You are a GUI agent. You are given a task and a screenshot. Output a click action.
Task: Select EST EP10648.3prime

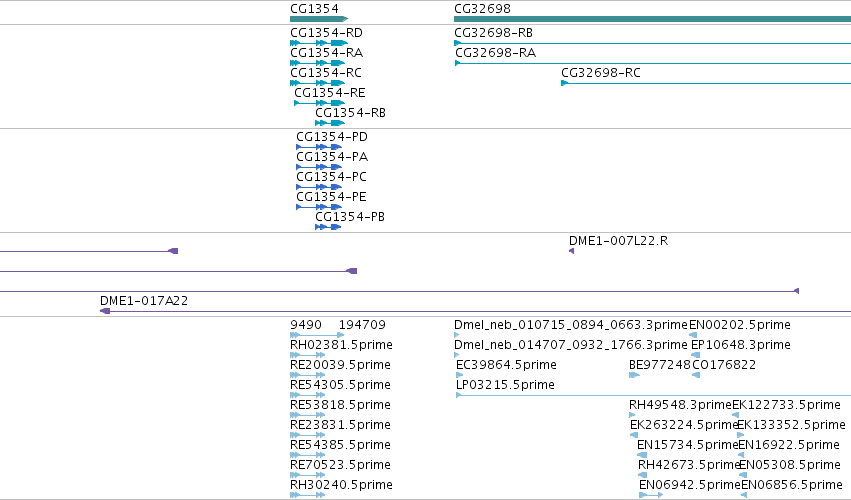pyautogui.click(x=741, y=345)
